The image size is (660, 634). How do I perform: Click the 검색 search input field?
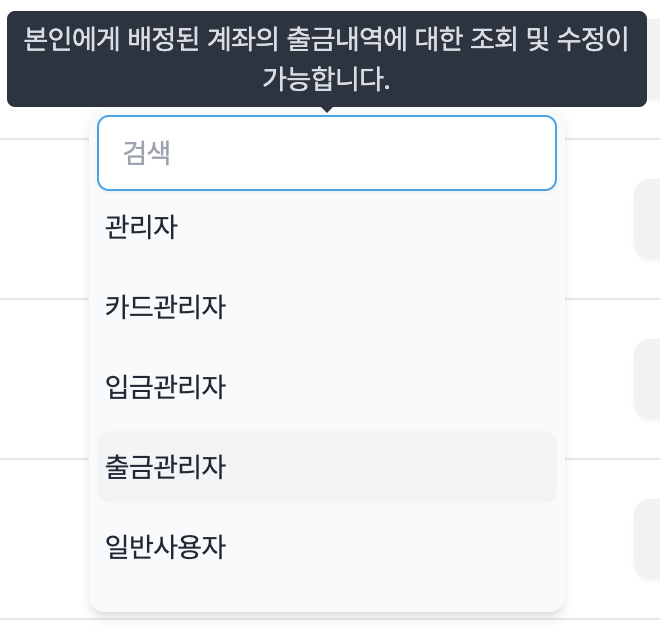pyautogui.click(x=326, y=153)
